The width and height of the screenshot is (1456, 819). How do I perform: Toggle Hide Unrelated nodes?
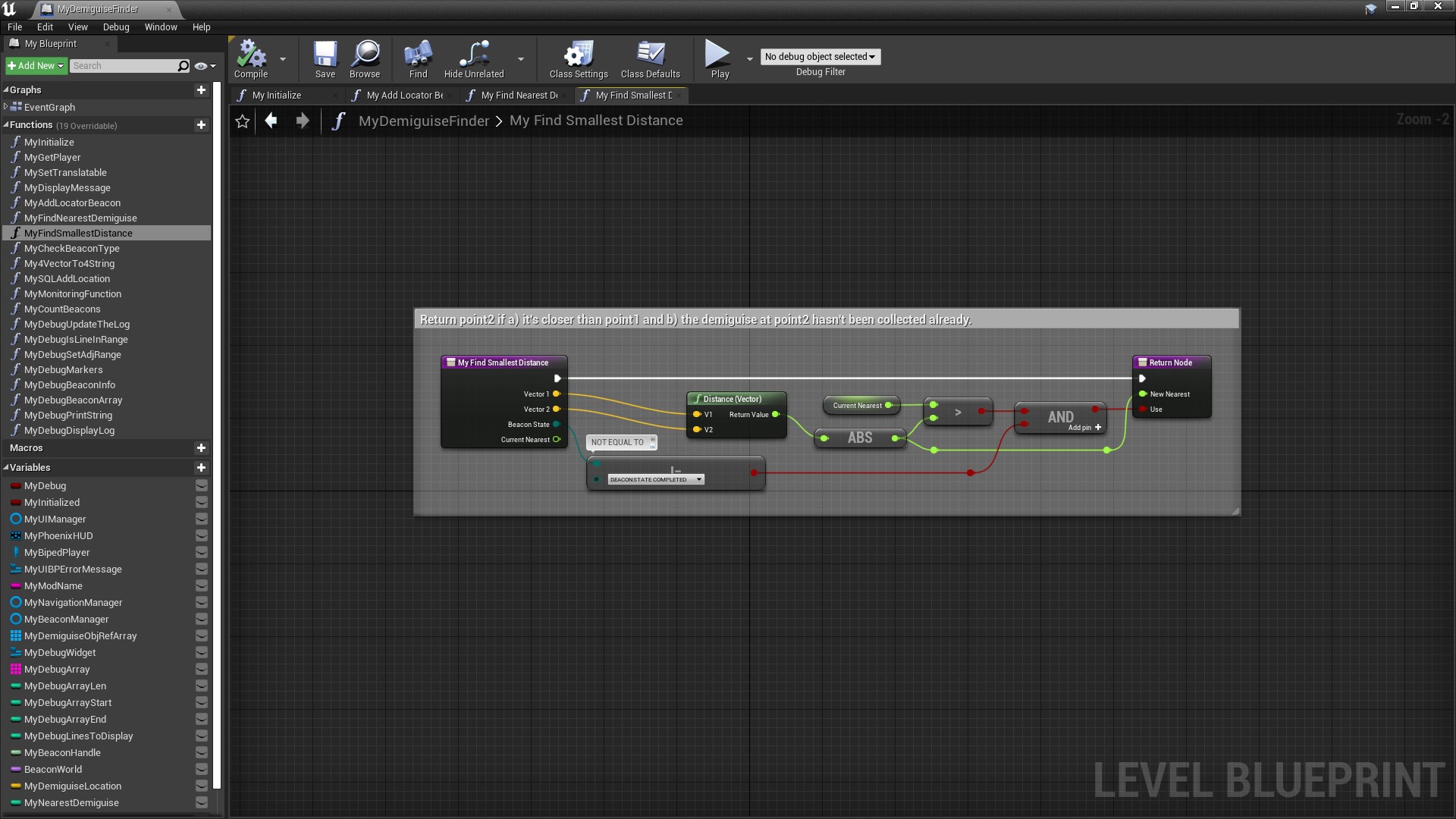pyautogui.click(x=474, y=59)
